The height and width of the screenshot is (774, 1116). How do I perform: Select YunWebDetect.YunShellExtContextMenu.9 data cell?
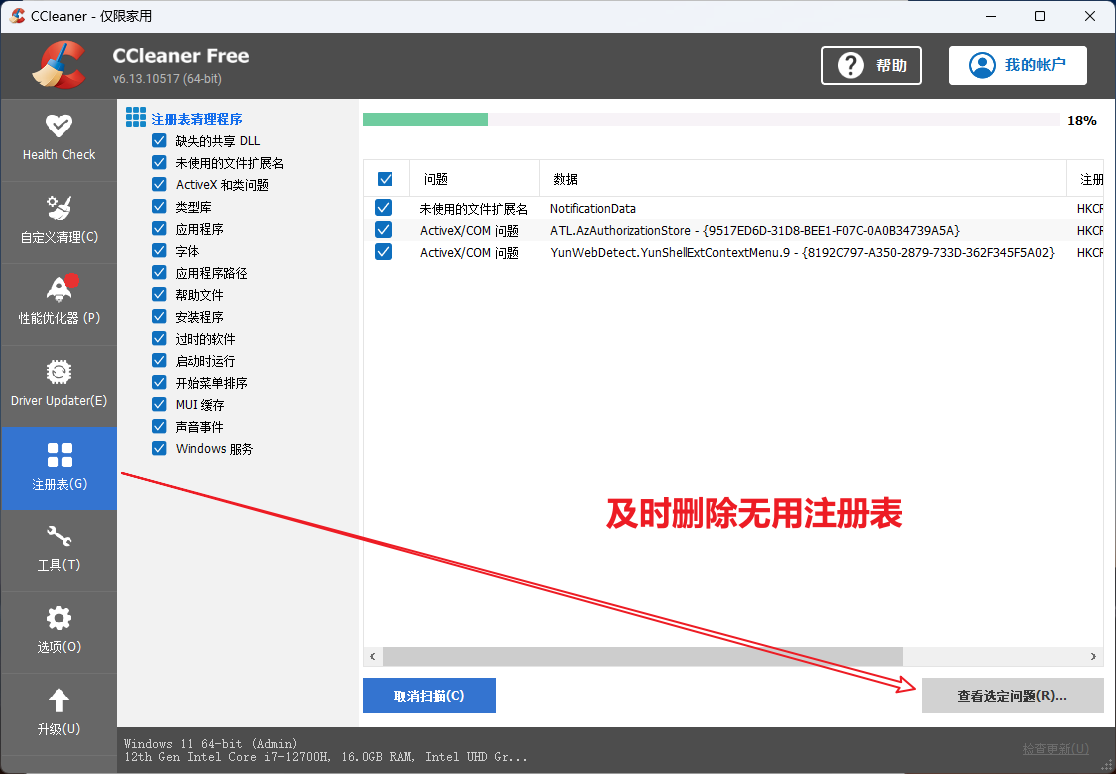pyautogui.click(x=803, y=253)
